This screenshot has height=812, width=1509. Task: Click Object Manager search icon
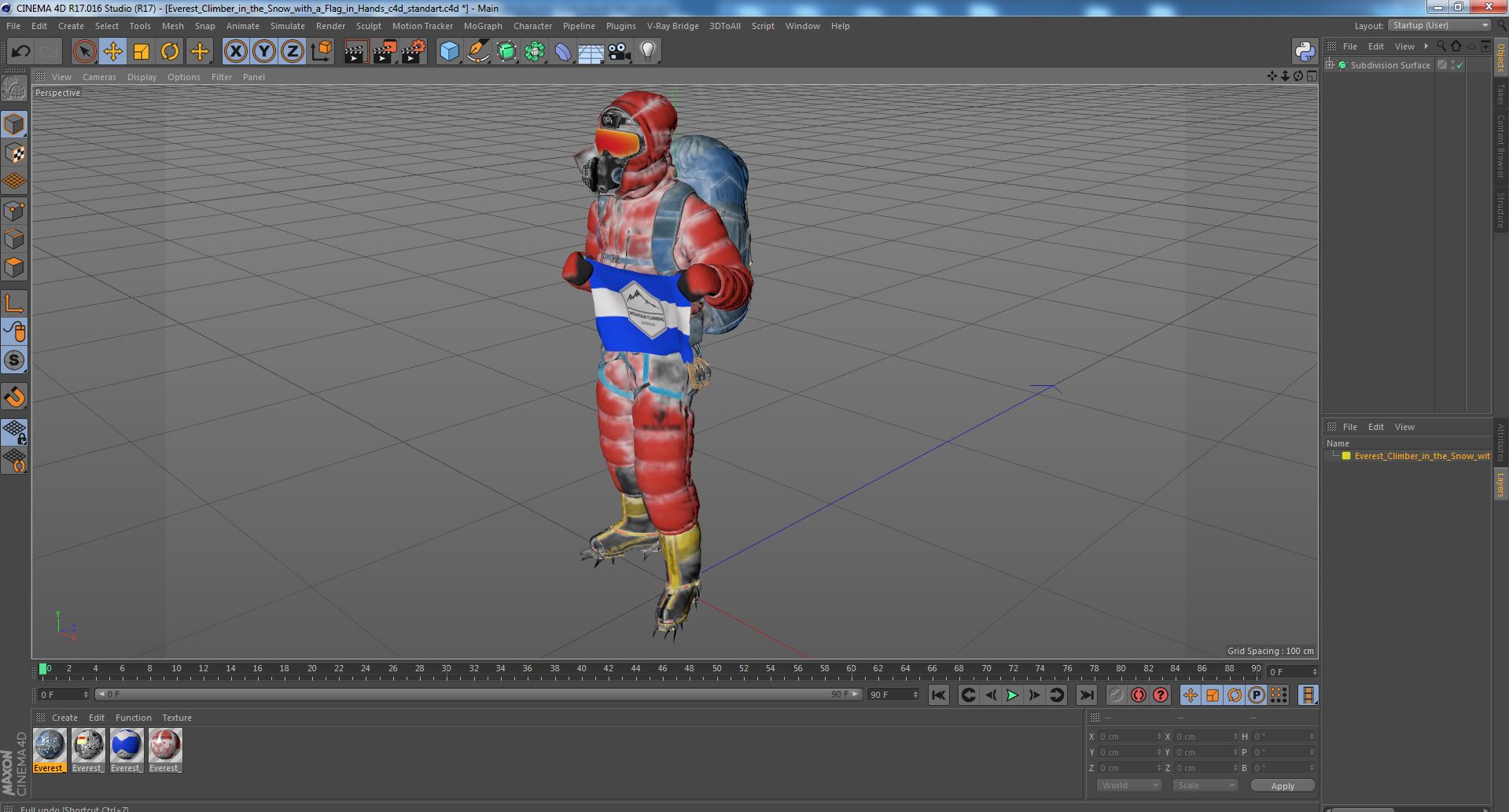pyautogui.click(x=1441, y=46)
